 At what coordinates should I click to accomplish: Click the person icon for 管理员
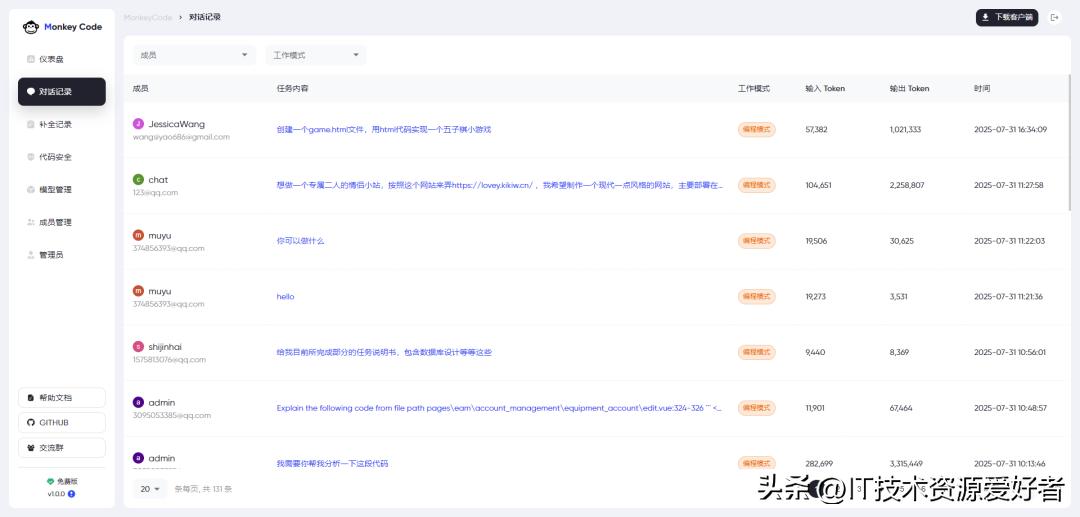pyautogui.click(x=30, y=255)
